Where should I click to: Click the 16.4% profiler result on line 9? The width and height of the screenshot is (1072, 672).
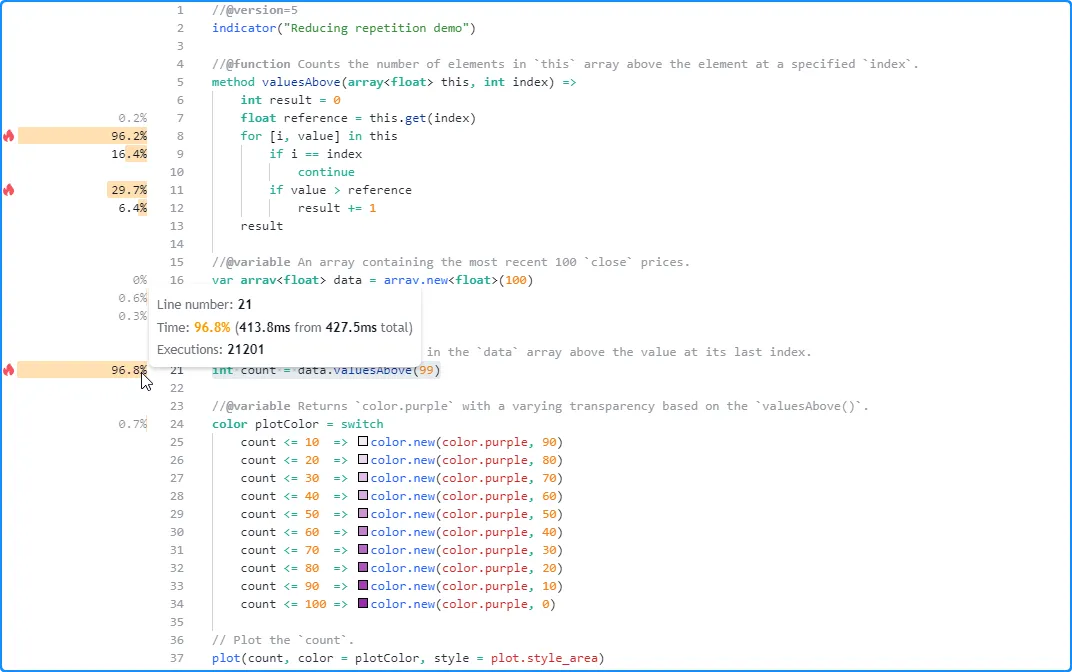click(130, 154)
